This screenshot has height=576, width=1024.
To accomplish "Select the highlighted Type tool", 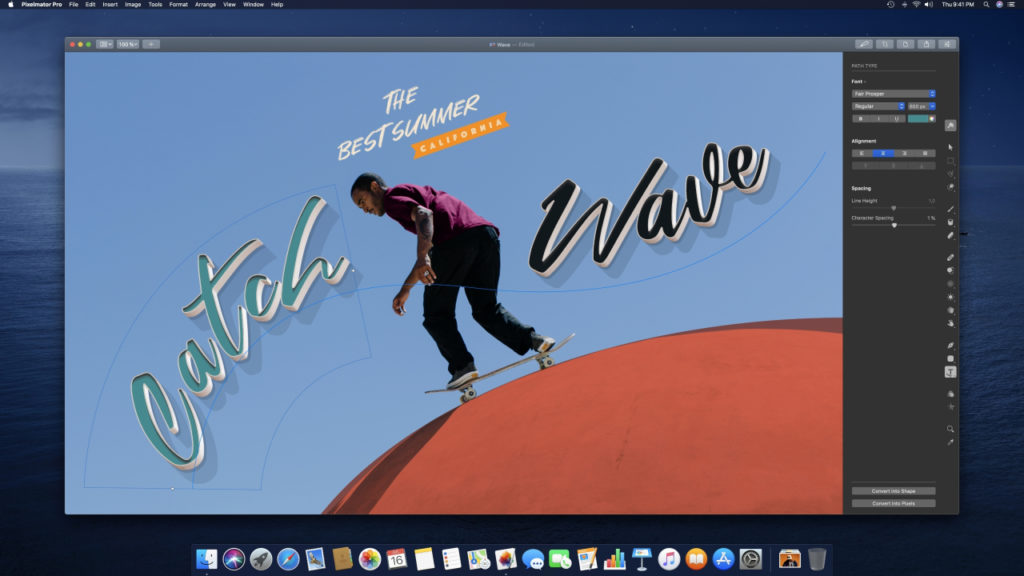I will point(950,372).
